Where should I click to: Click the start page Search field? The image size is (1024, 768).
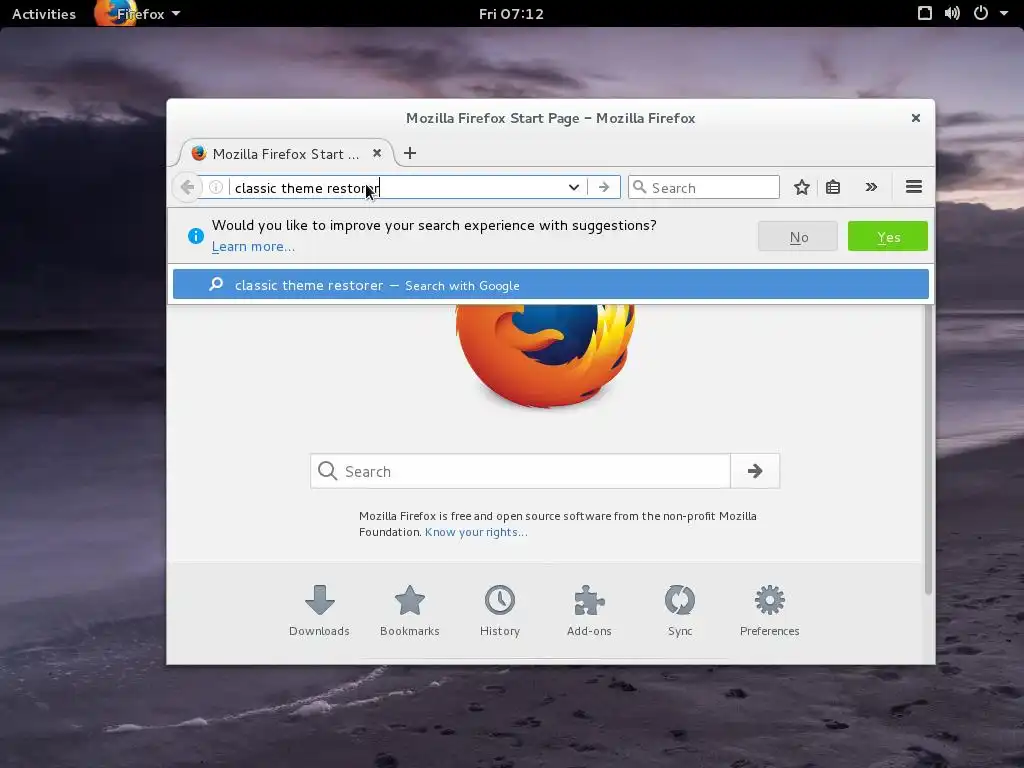pyautogui.click(x=520, y=471)
